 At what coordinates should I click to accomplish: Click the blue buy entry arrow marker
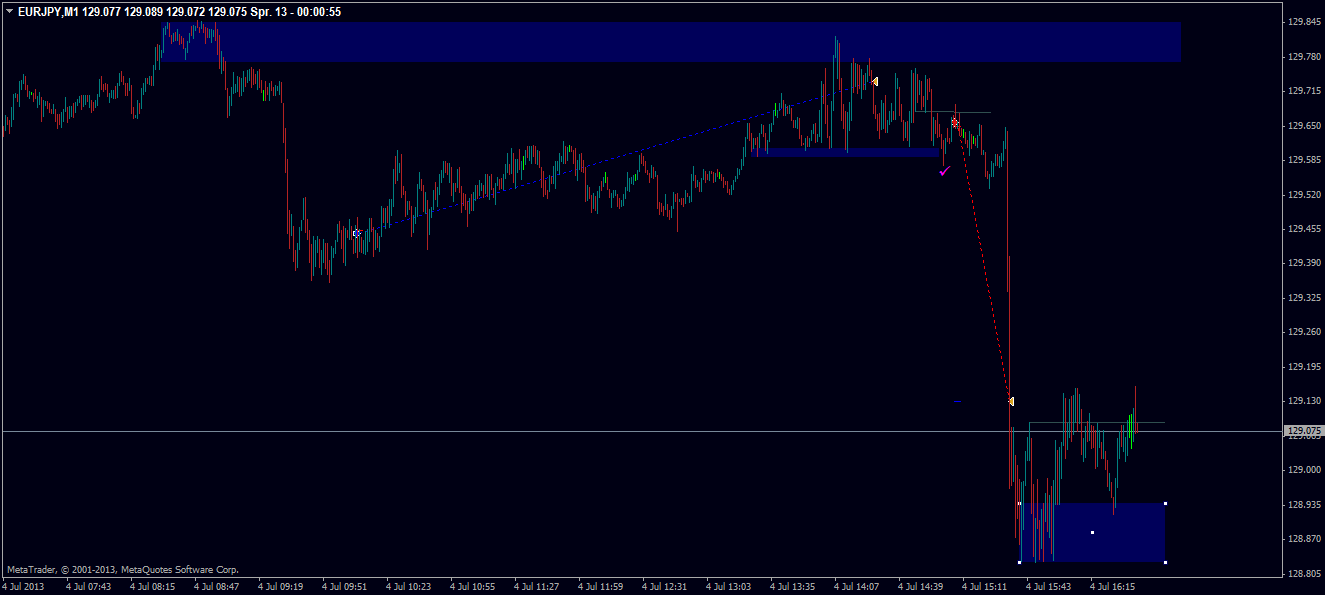pos(357,233)
